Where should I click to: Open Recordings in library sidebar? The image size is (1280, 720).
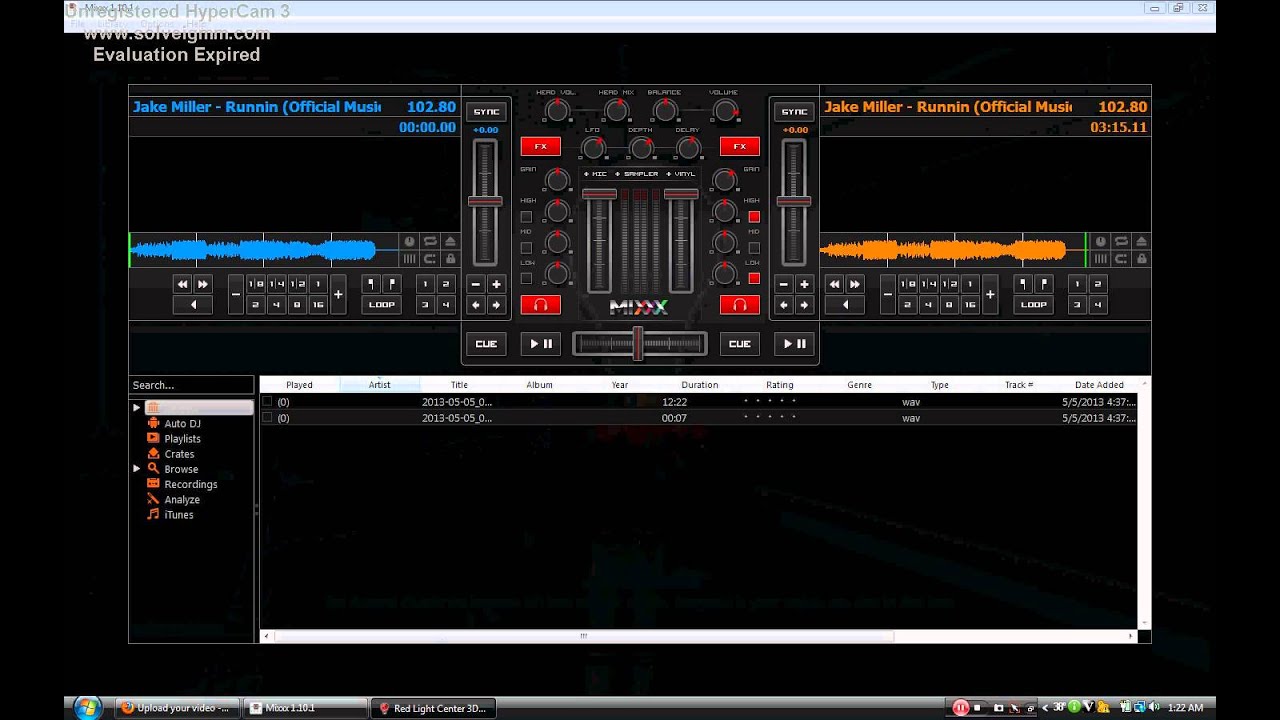pyautogui.click(x=191, y=484)
